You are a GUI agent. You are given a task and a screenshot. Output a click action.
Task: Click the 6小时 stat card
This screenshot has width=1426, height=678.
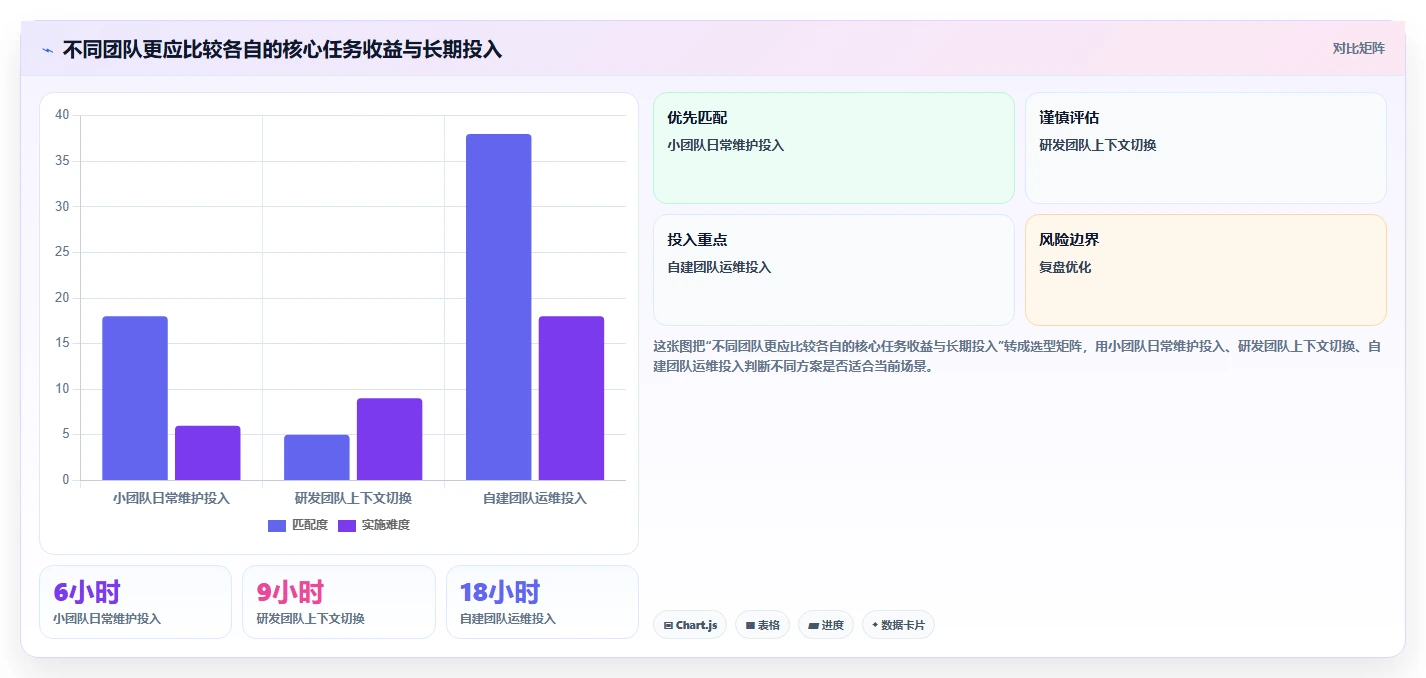point(135,602)
